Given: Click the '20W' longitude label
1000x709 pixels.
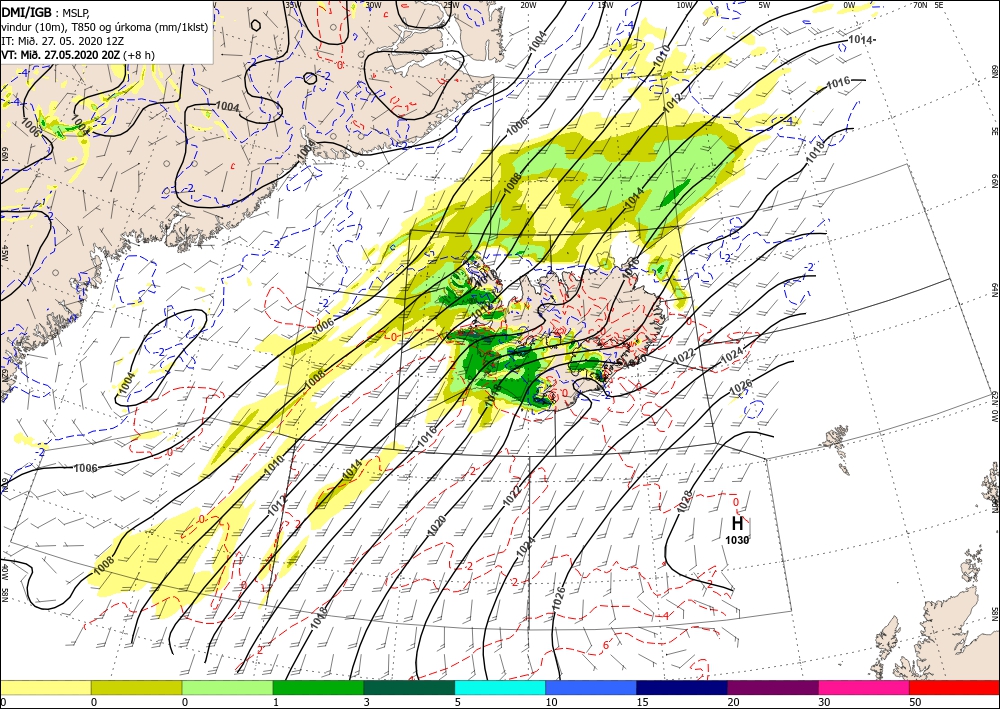Looking at the screenshot, I should point(528,5).
